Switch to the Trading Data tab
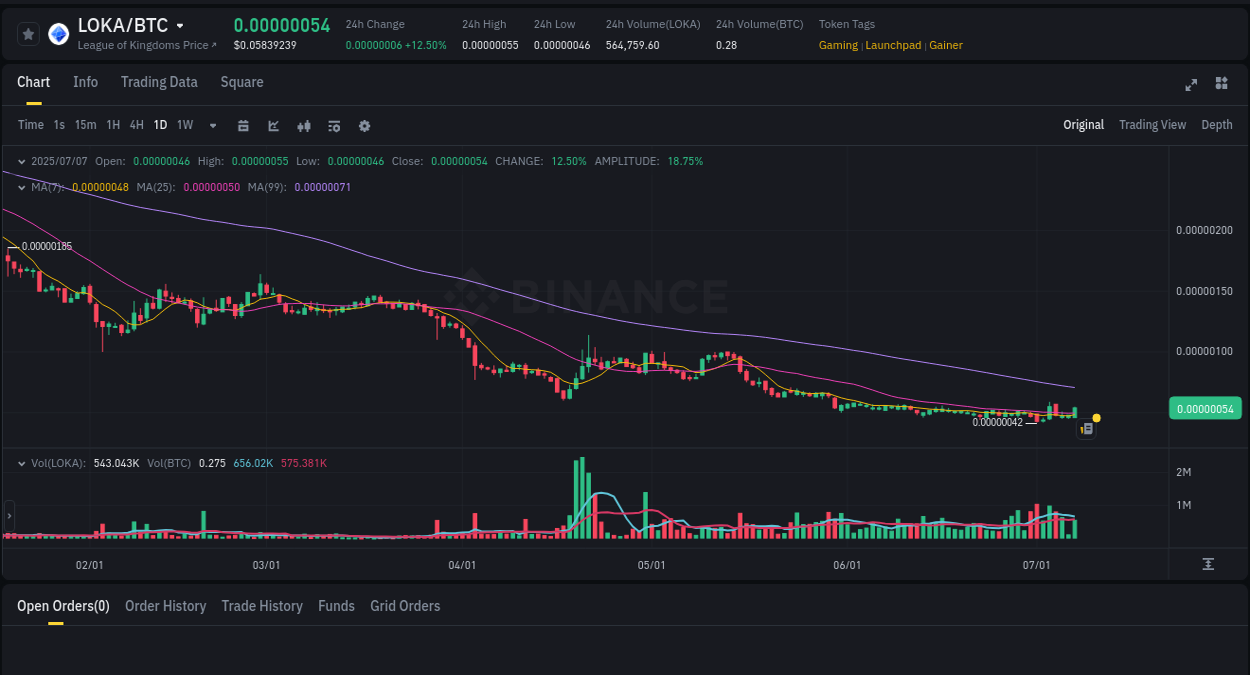The height and width of the screenshot is (675, 1250). click(x=158, y=82)
